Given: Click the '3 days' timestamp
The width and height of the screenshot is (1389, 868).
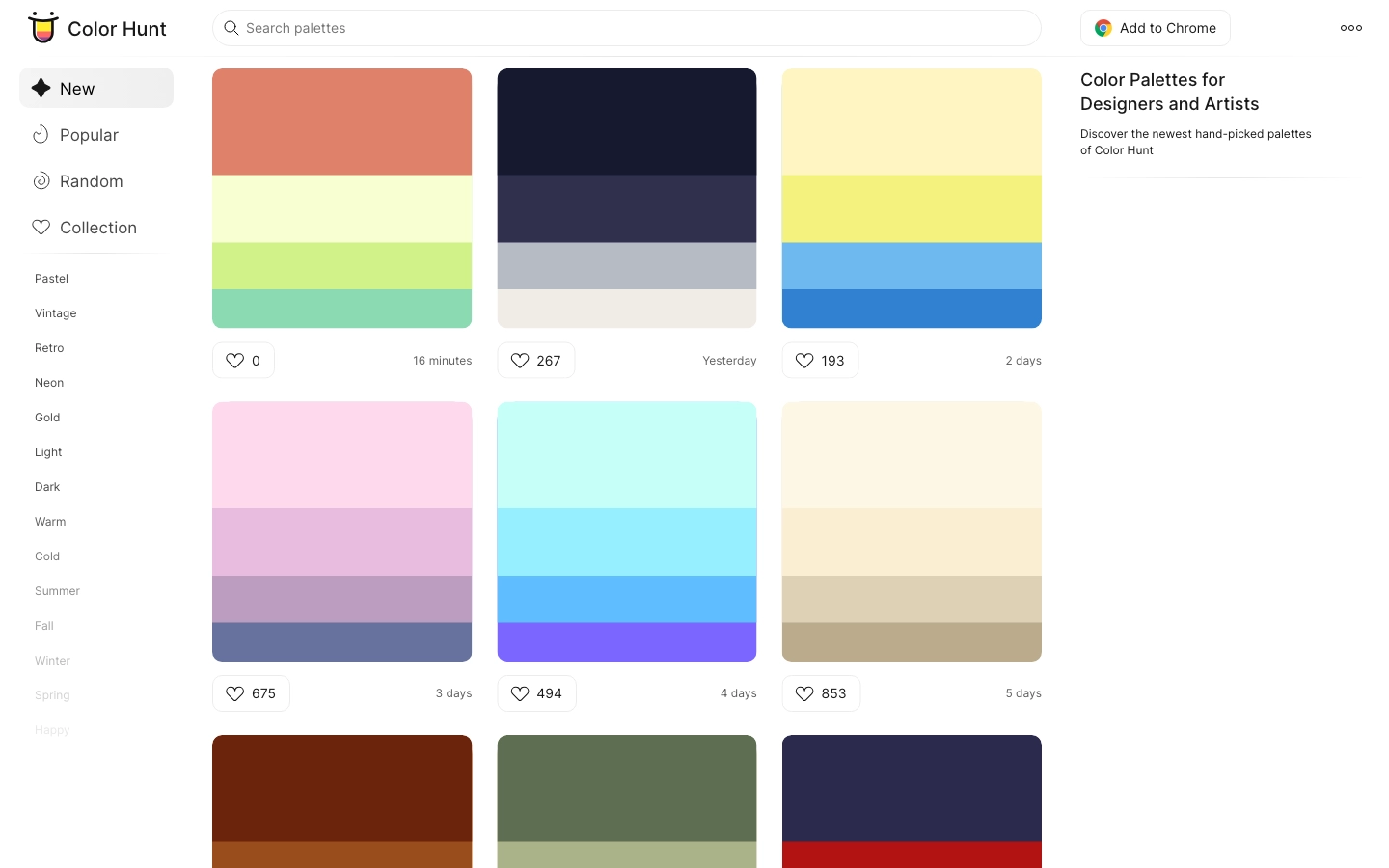Looking at the screenshot, I should point(453,693).
